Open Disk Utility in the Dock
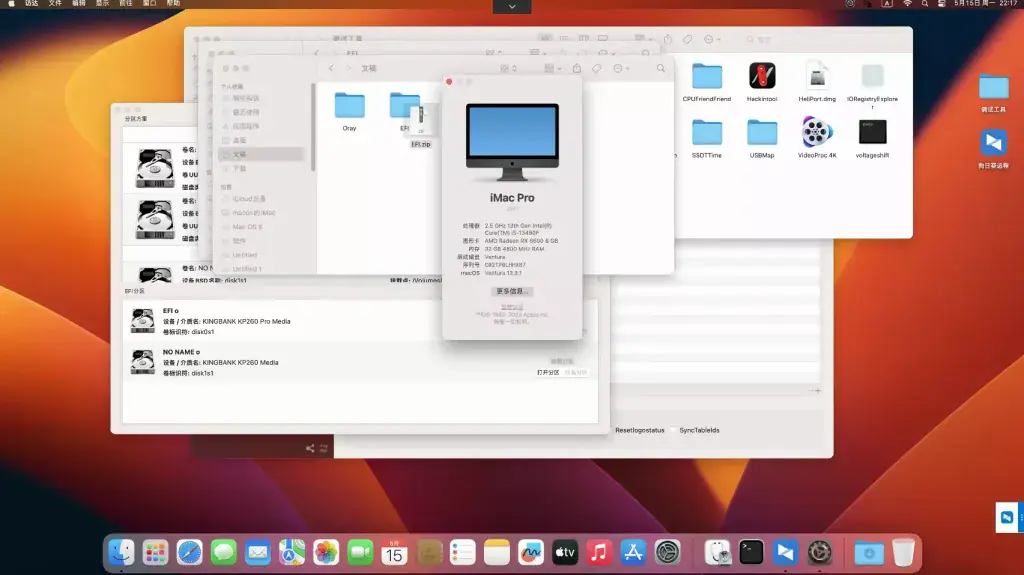The height and width of the screenshot is (575, 1024). pyautogui.click(x=717, y=553)
